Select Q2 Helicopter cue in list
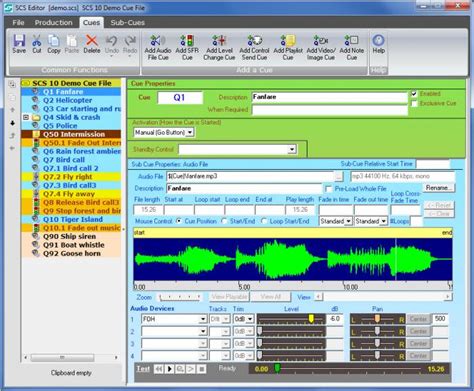Image resolution: width=474 pixels, height=391 pixels. [x=68, y=100]
